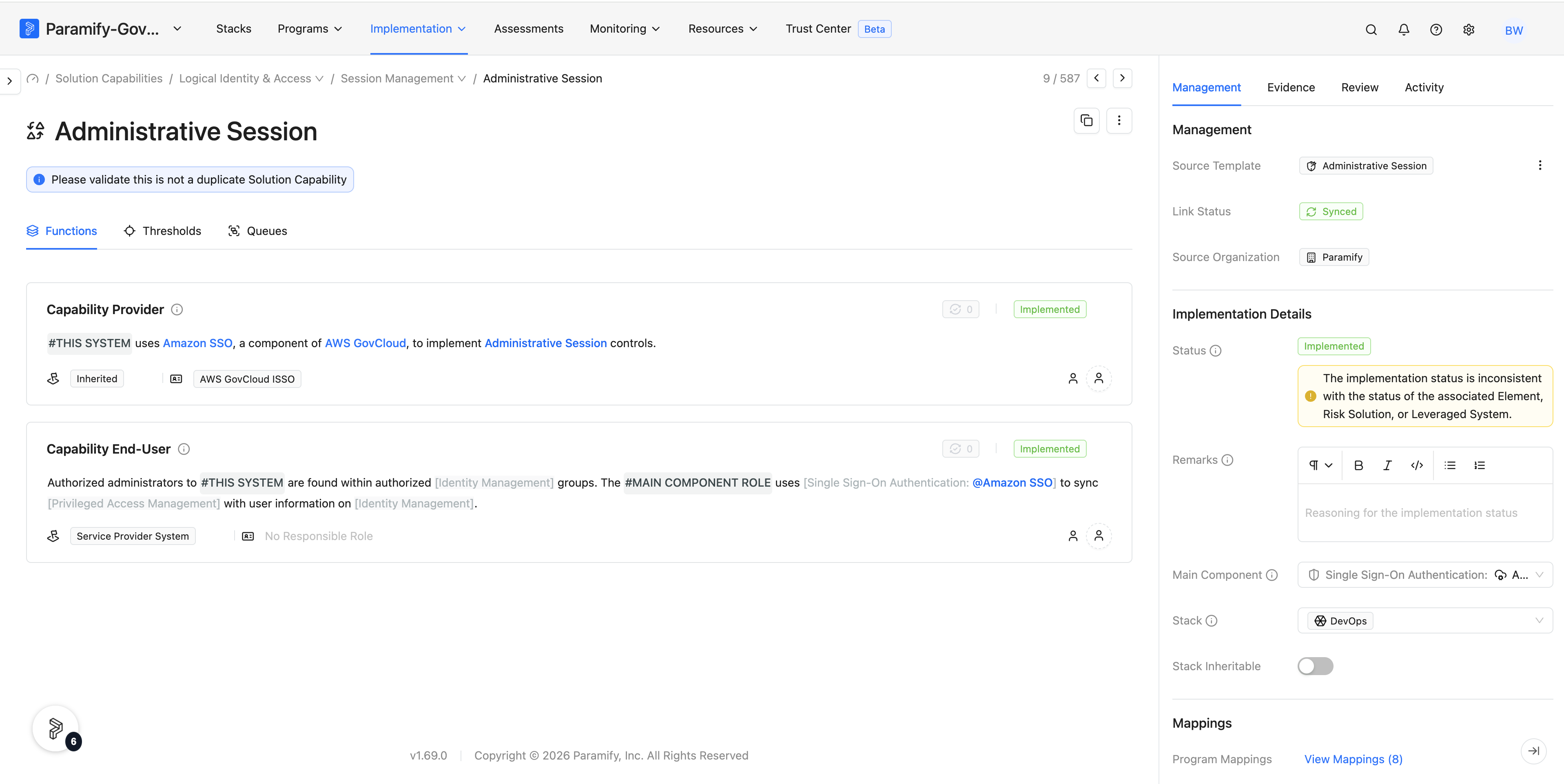The image size is (1564, 784).
Task: Click the Paramify logo icon
Action: (29, 29)
